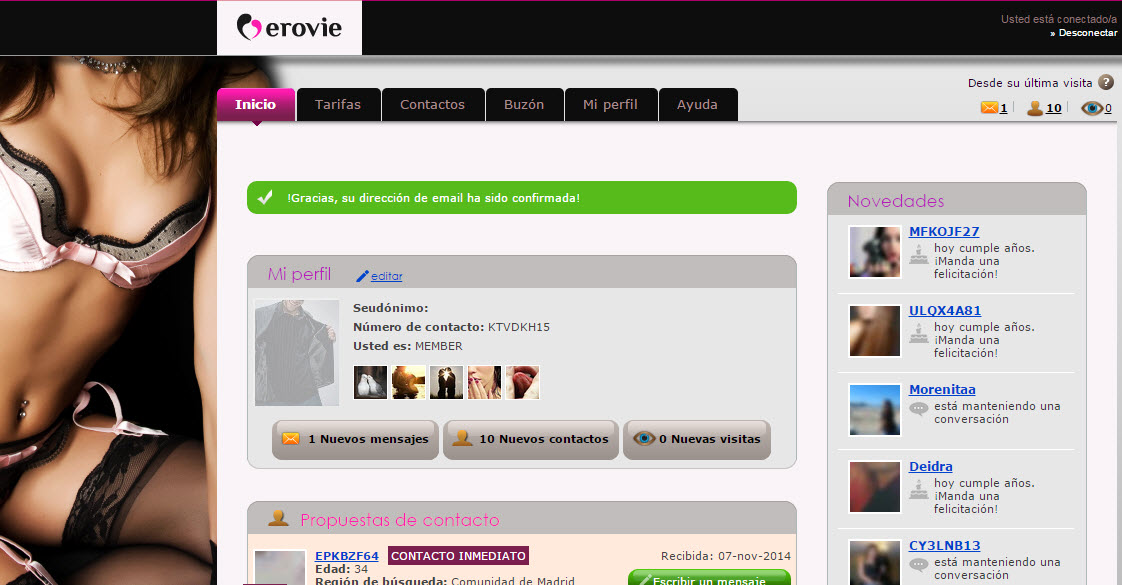Viewport: 1122px width, 585px height.
Task: Click person icon beside Propuestas de contacto
Action: tap(278, 518)
